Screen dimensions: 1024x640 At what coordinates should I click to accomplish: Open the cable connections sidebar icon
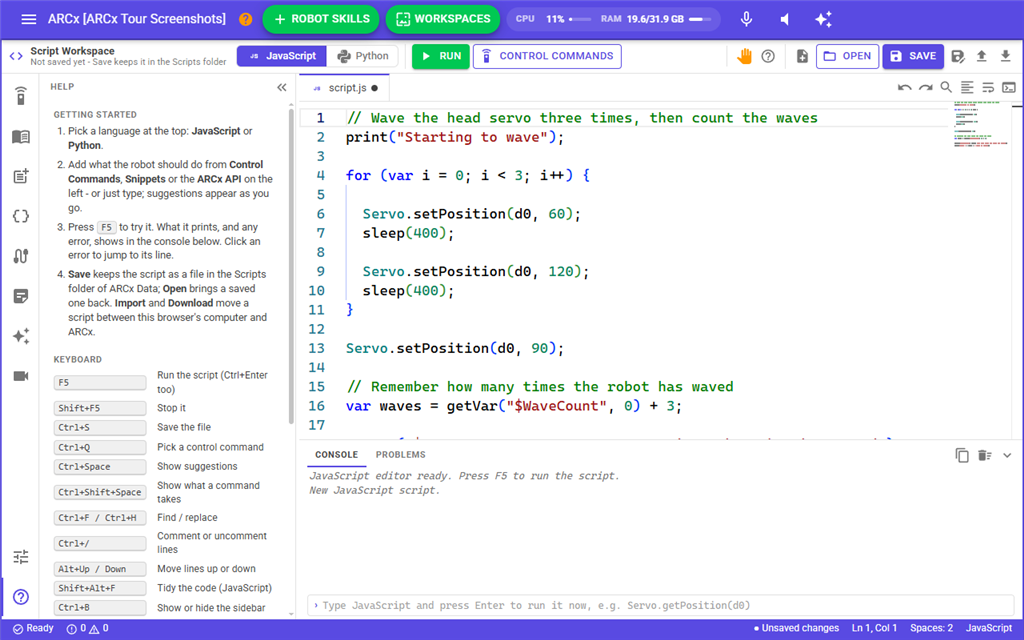21,256
